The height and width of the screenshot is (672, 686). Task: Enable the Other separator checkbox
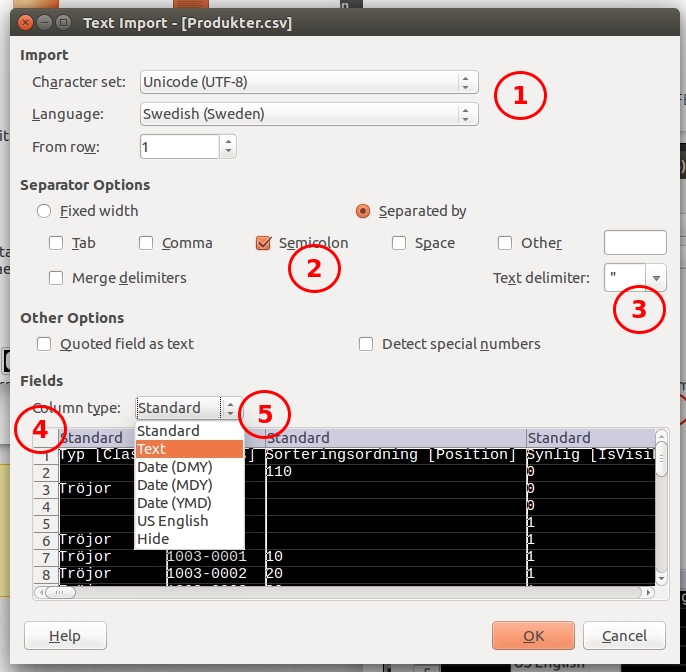505,243
